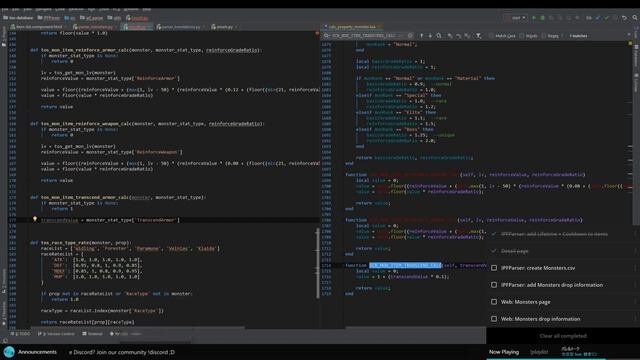Click add selection for next occurrence icon
The width and height of the screenshot is (640, 360).
450,36
